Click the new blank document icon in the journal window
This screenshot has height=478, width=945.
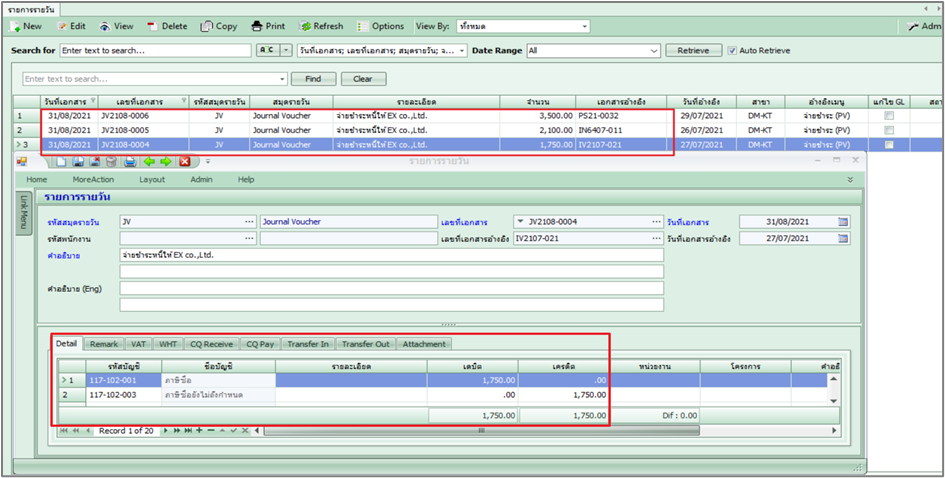(x=62, y=161)
